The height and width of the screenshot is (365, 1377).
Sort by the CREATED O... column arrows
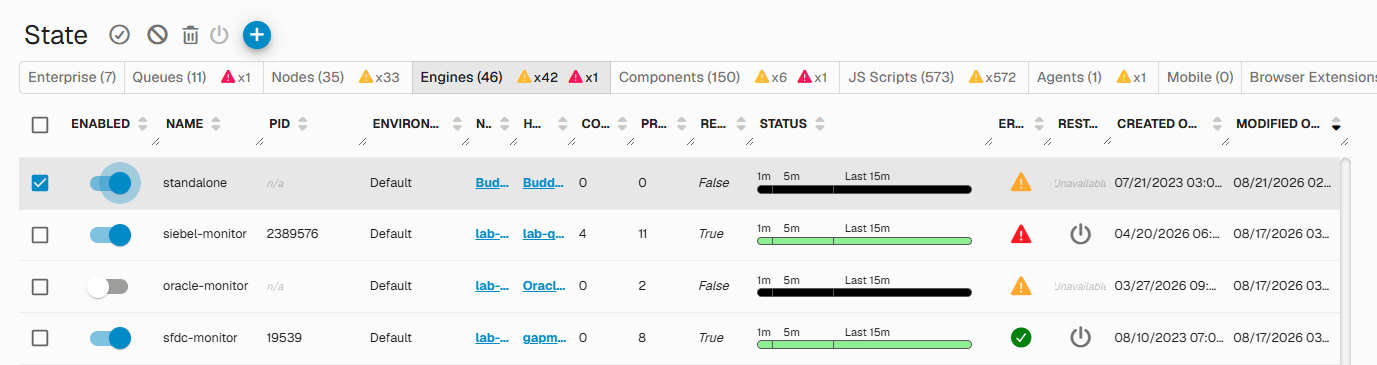(1217, 124)
